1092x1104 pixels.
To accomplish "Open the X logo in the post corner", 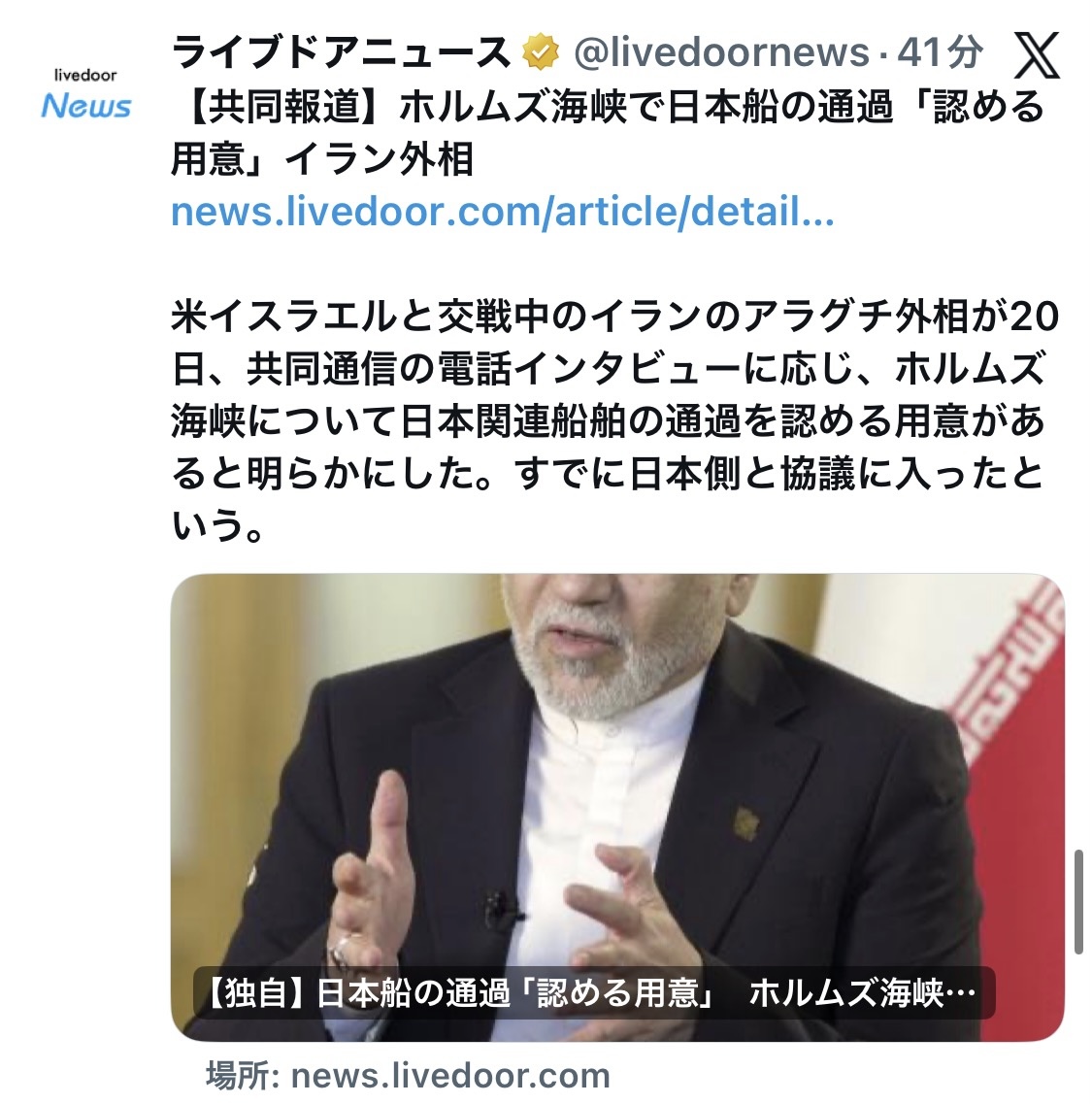I will (x=1037, y=55).
